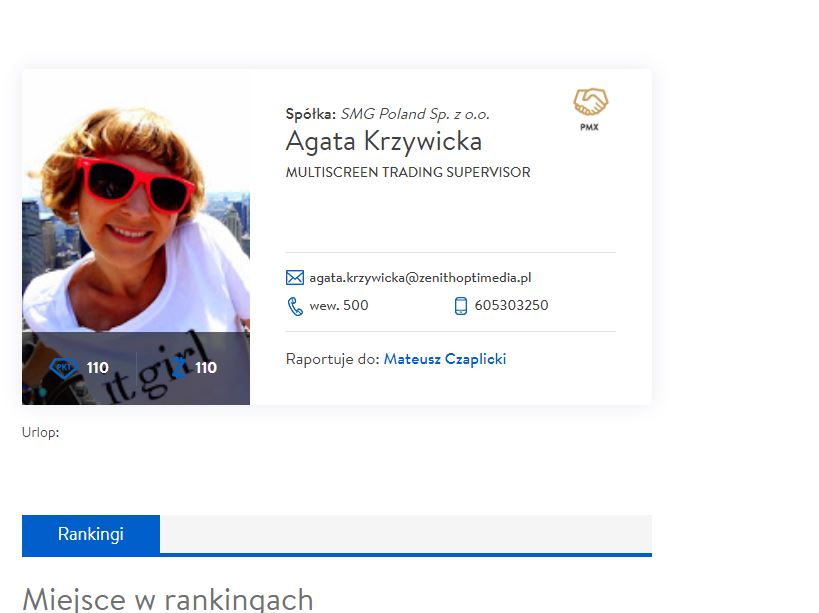Click the ranking score 110 on the right
Screen dimensions: 819x613
click(x=206, y=368)
